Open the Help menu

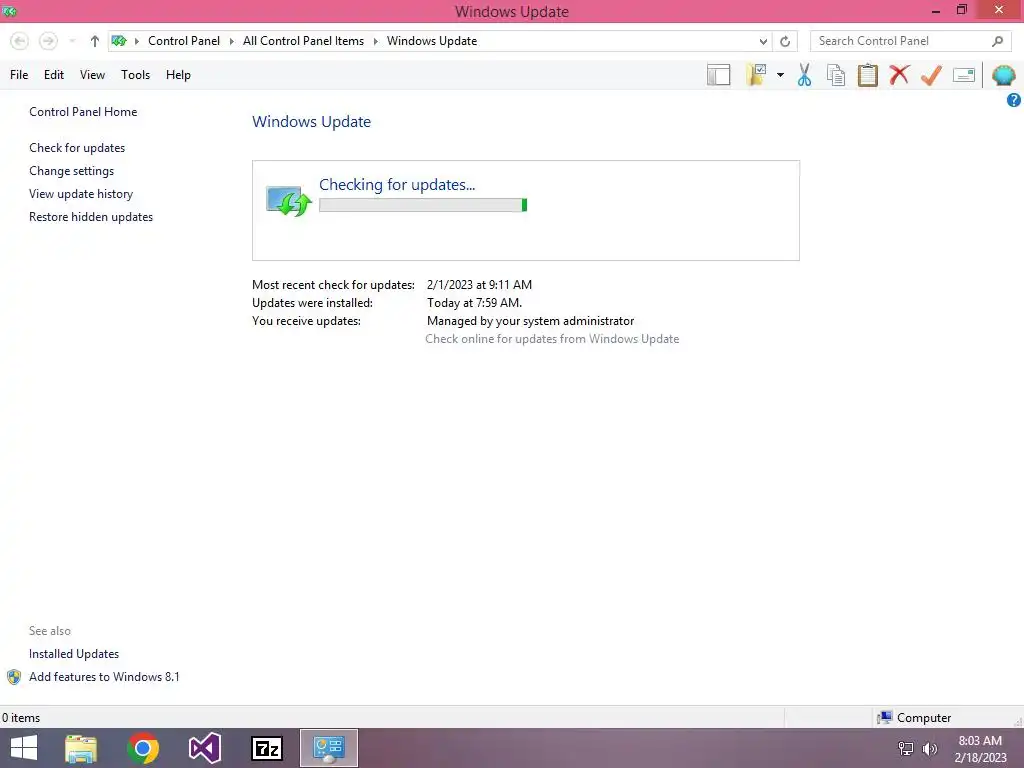(x=178, y=75)
